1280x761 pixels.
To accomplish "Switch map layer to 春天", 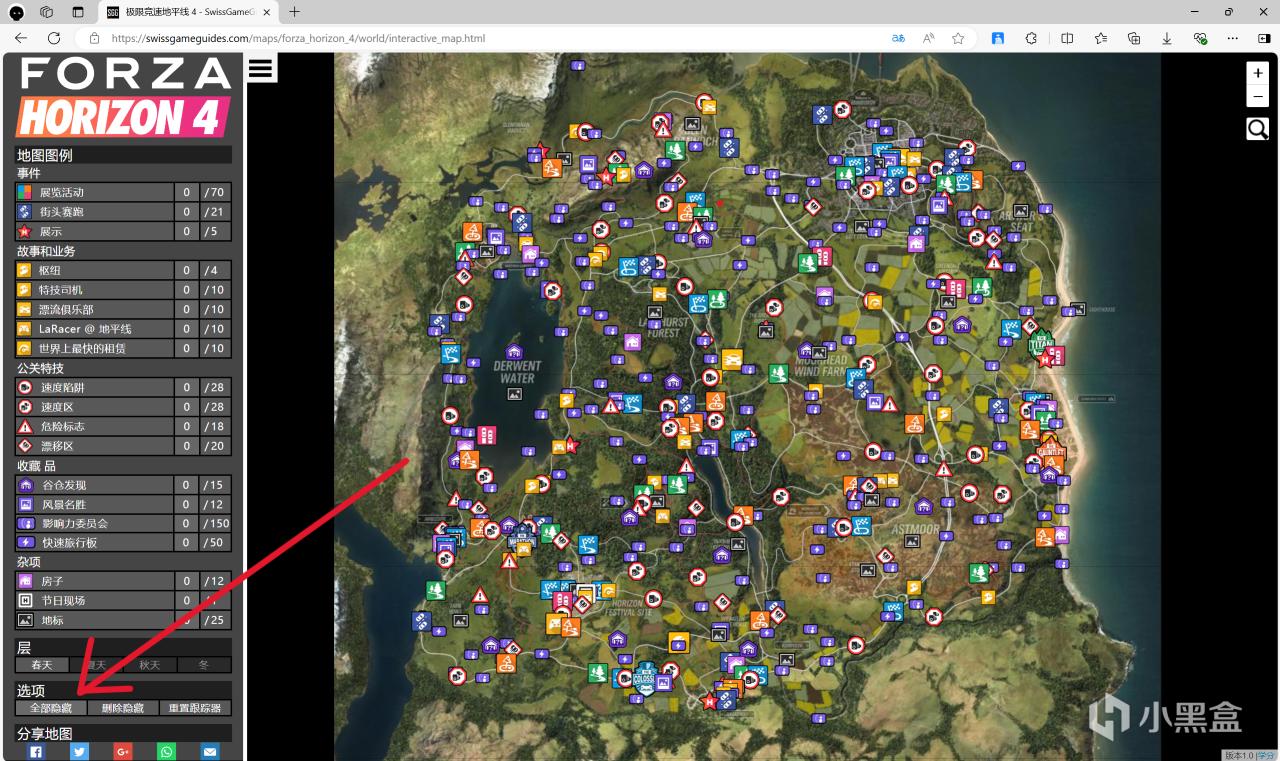I will coord(42,665).
